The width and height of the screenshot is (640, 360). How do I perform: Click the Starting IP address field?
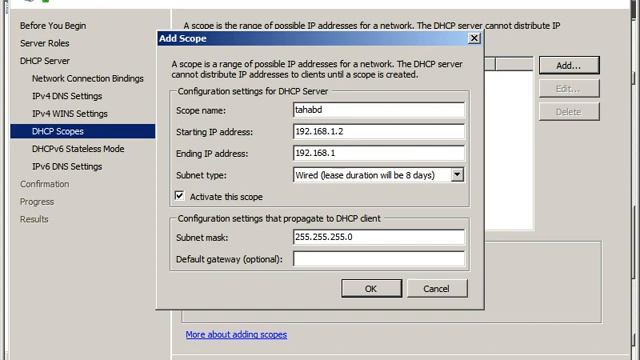click(x=378, y=131)
